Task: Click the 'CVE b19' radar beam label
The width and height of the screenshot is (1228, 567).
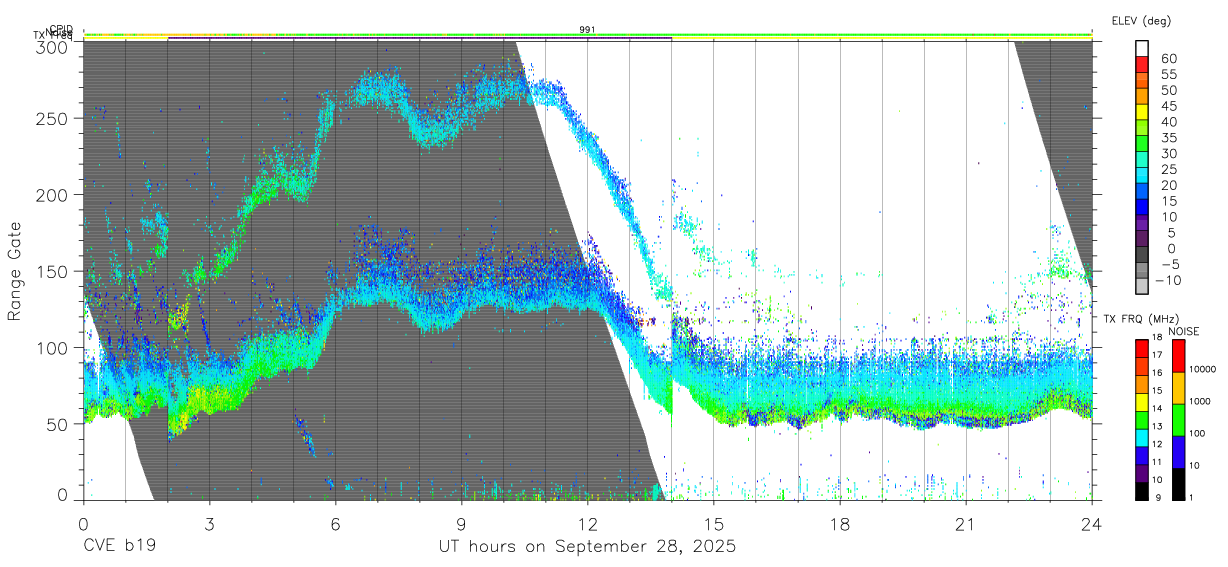Action: (118, 547)
